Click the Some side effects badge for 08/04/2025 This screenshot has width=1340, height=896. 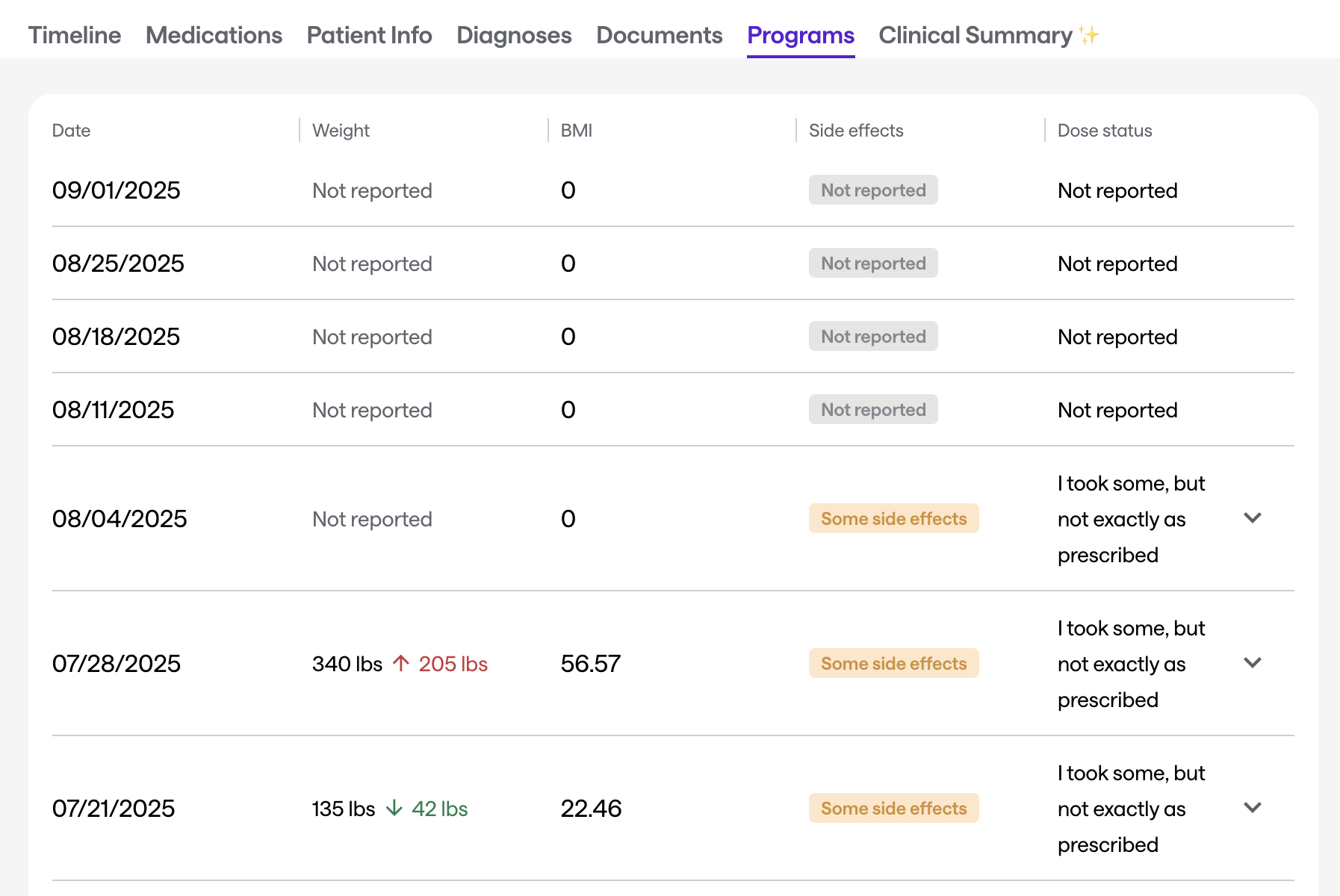(893, 518)
